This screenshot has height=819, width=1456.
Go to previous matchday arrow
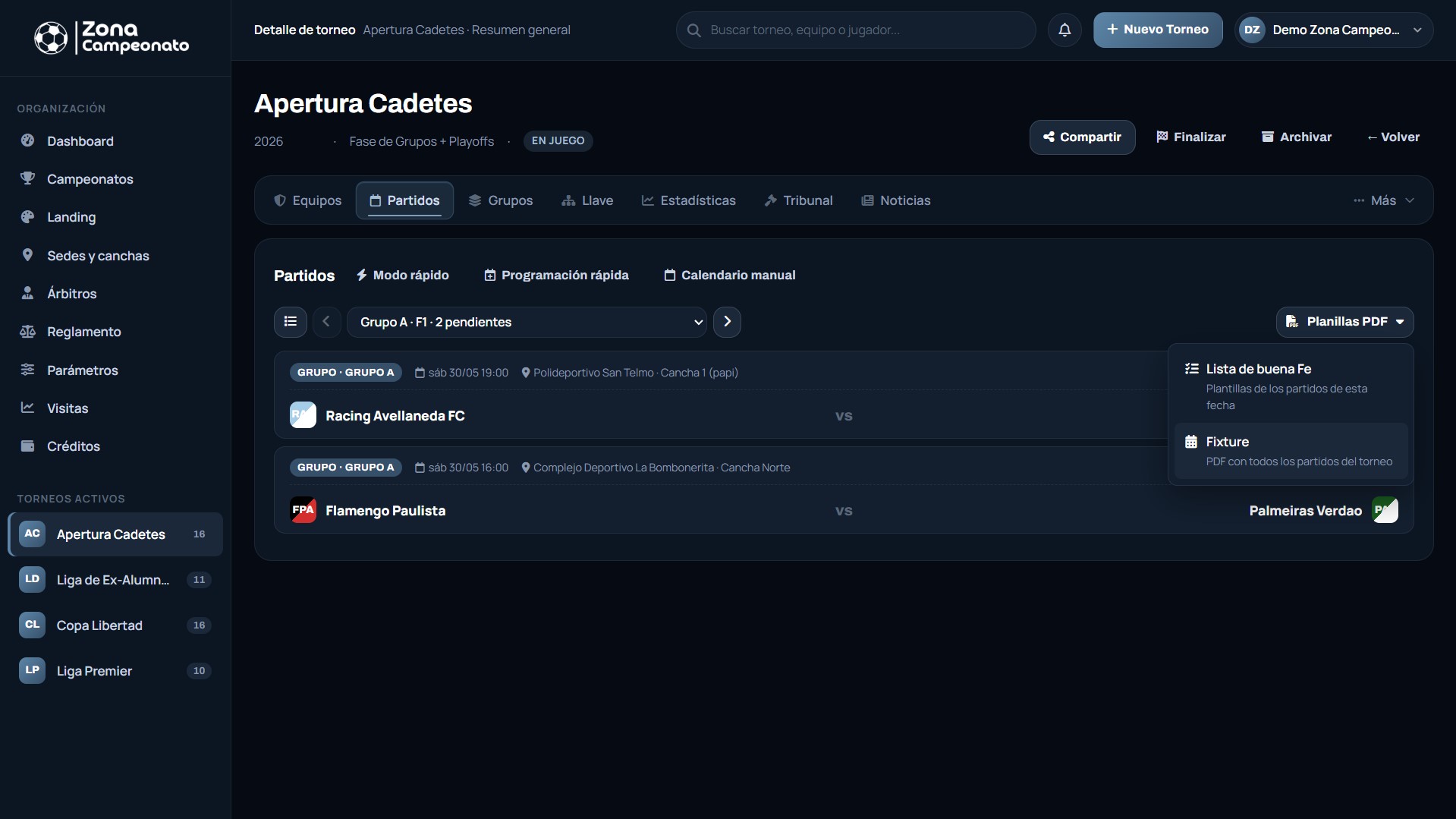(326, 322)
